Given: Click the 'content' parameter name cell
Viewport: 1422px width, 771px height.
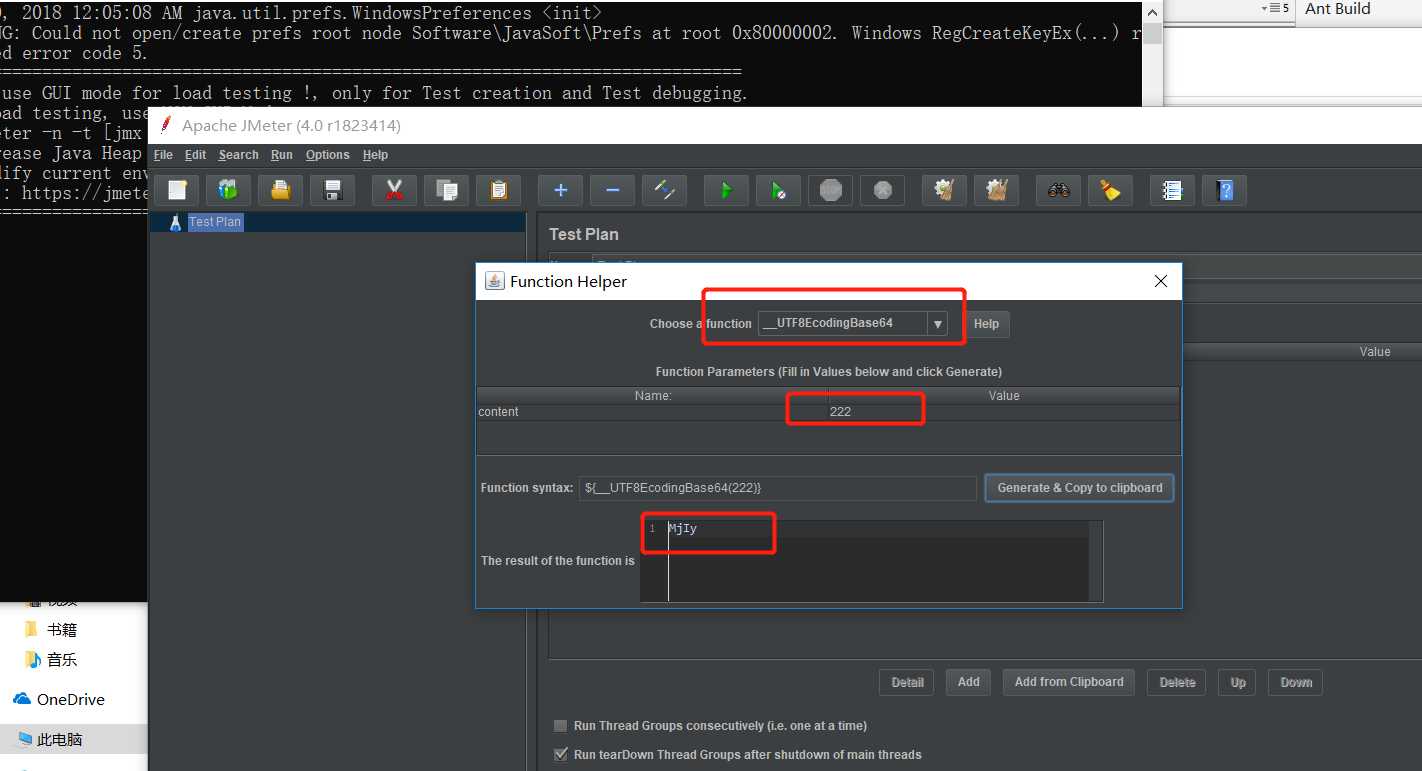Looking at the screenshot, I should point(652,412).
